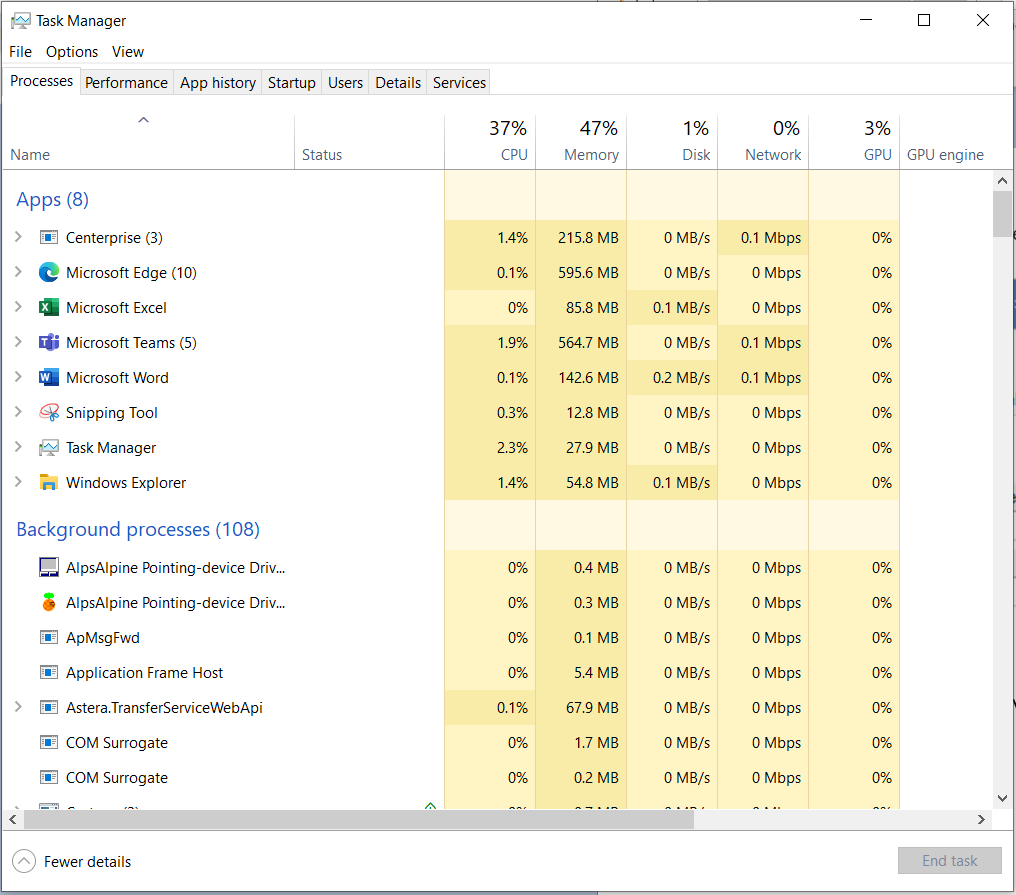Viewport: 1016px width, 895px height.
Task: Sort processes by Memory column header
Action: pos(590,155)
